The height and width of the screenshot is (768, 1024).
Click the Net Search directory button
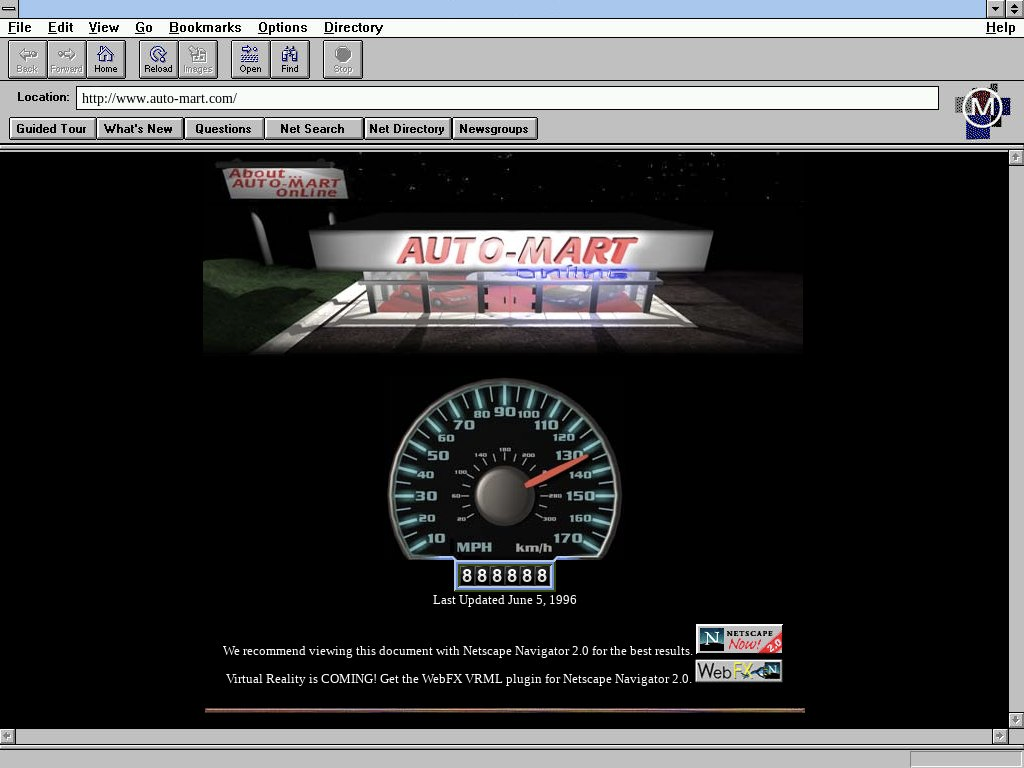pyautogui.click(x=312, y=129)
